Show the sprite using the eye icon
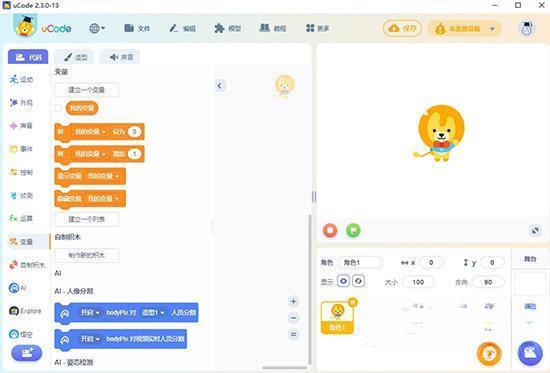This screenshot has width=550, height=373. pyautogui.click(x=343, y=281)
